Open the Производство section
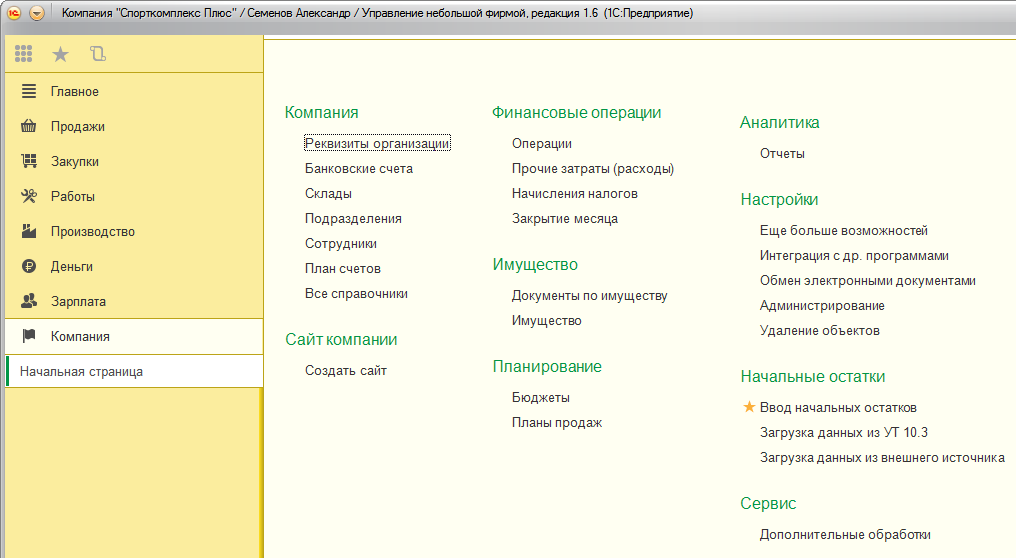The height and width of the screenshot is (558, 1016). pos(93,231)
